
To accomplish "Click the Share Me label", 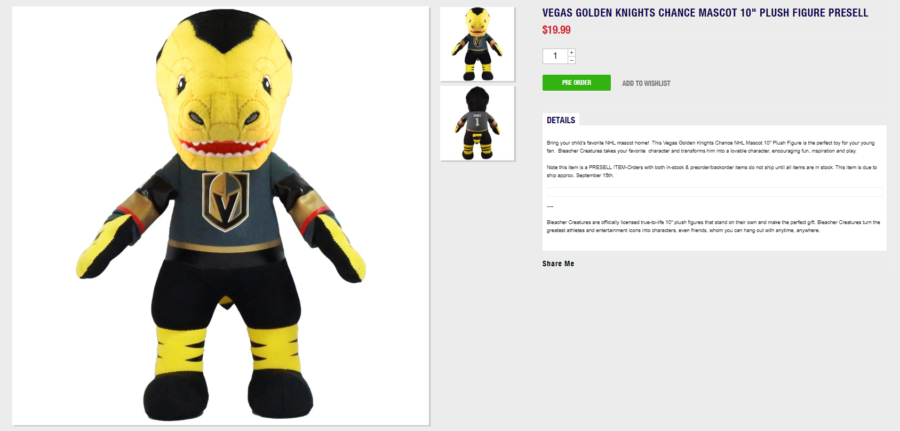I will tap(558, 264).
